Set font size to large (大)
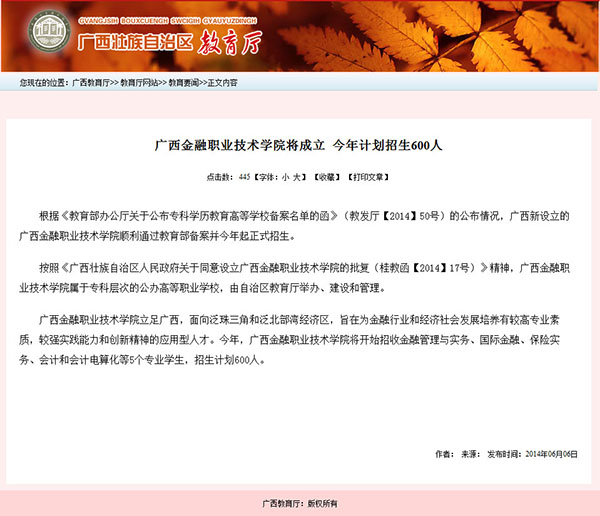The image size is (600, 516). [x=298, y=176]
